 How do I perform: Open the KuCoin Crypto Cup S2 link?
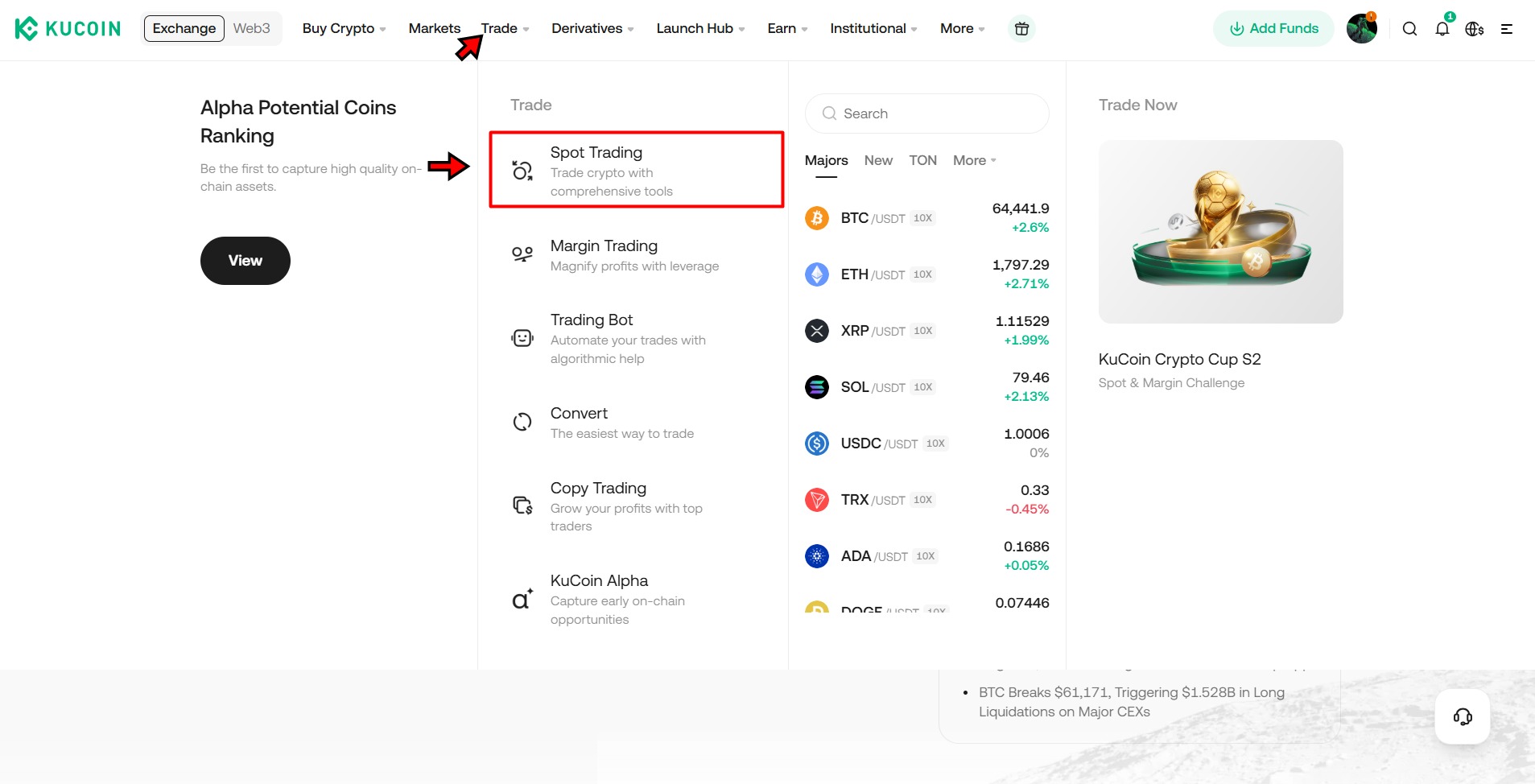point(1179,359)
